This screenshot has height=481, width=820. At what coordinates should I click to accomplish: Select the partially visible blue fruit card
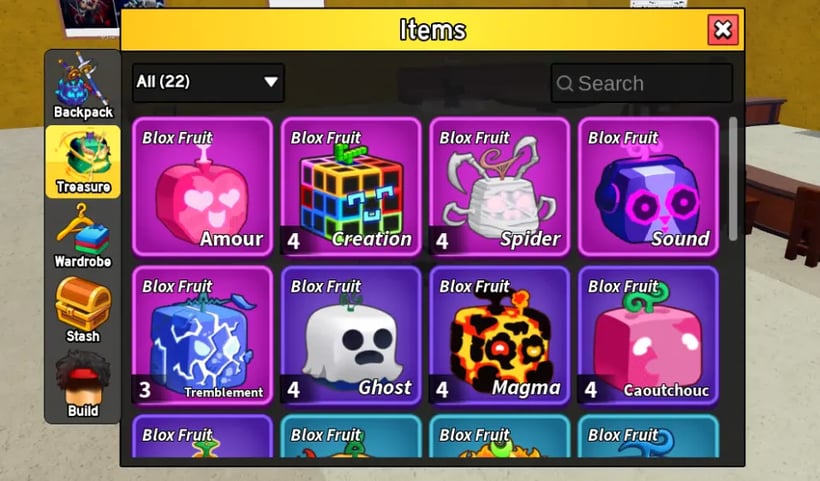(x=648, y=436)
